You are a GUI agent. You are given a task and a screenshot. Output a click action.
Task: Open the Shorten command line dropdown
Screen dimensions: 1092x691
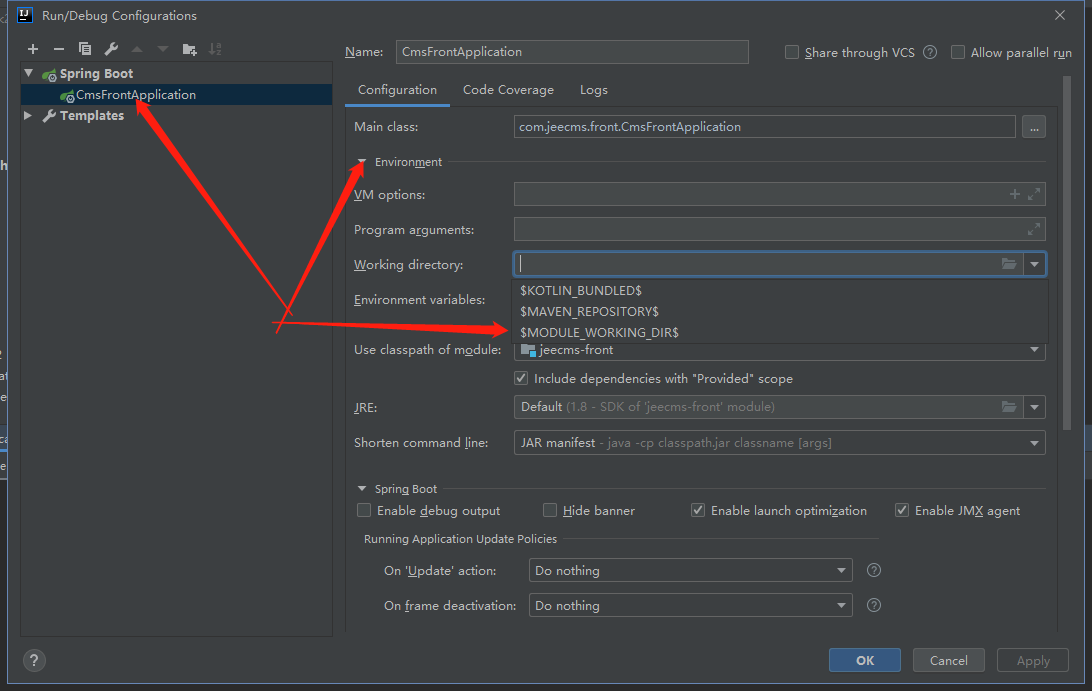pos(1034,442)
